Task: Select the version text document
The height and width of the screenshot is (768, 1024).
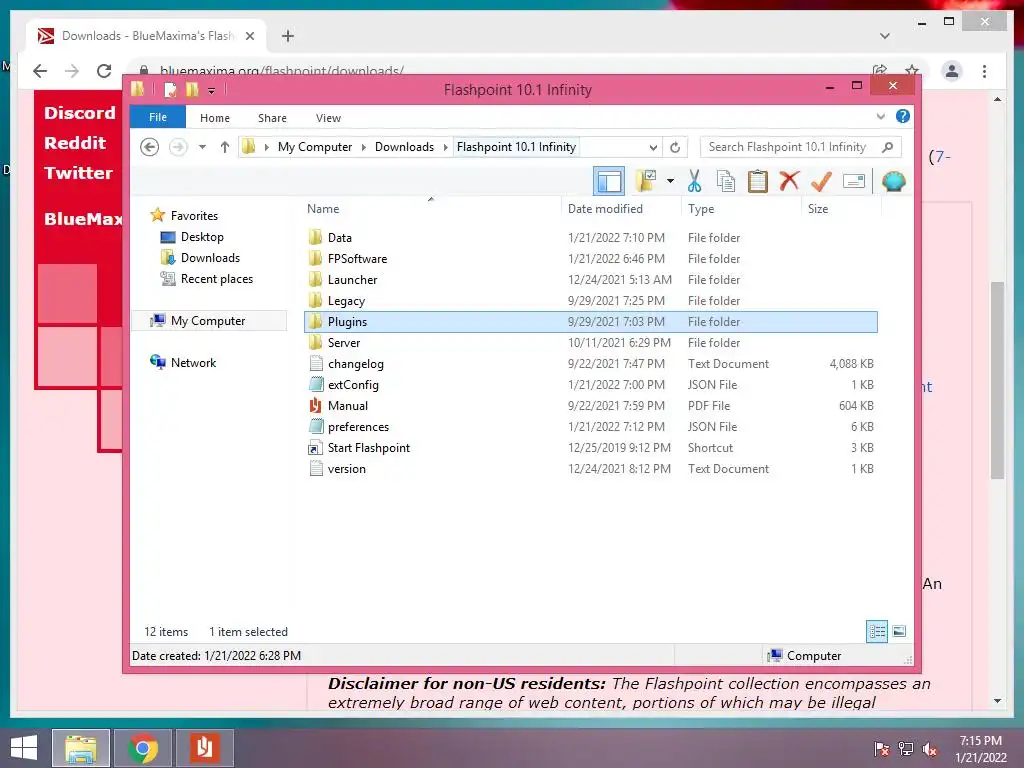Action: point(590,469)
